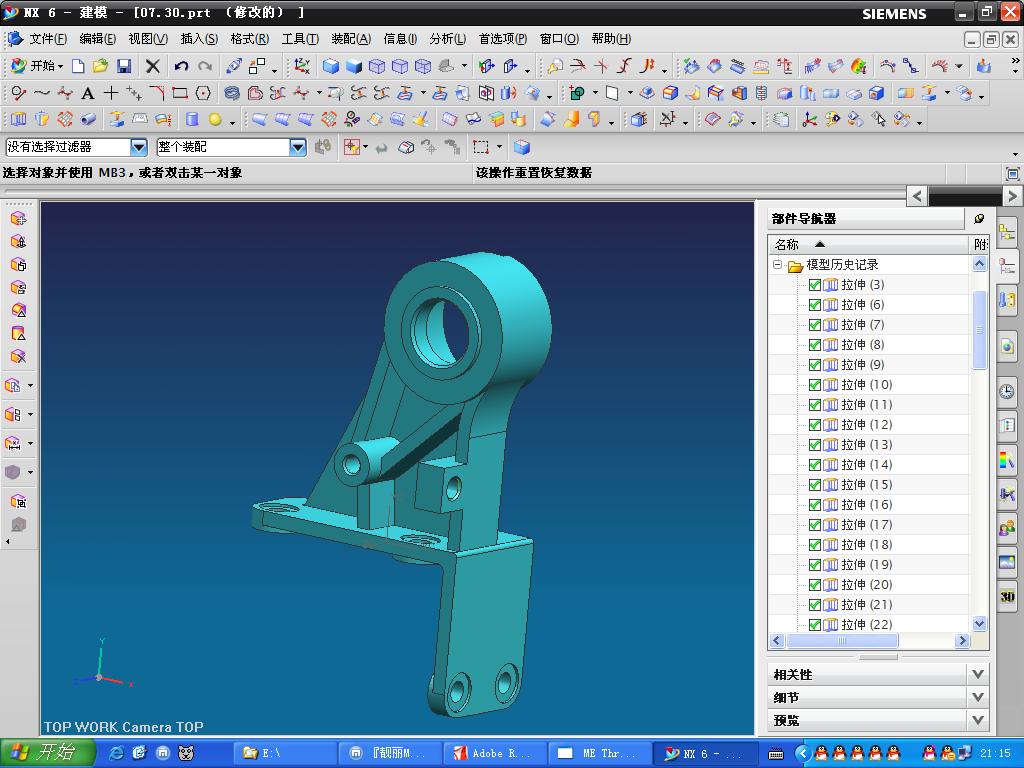Collapse the 模型历史记录 tree node
This screenshot has height=768, width=1024.
(x=777, y=265)
